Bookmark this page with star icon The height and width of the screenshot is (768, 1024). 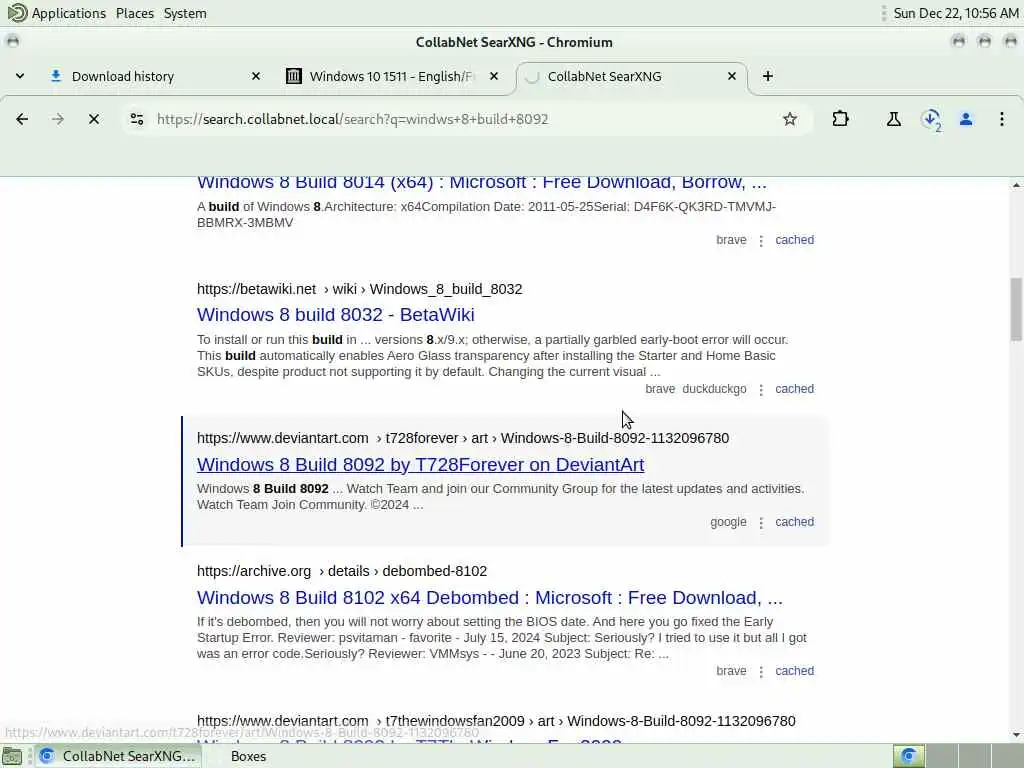click(790, 119)
